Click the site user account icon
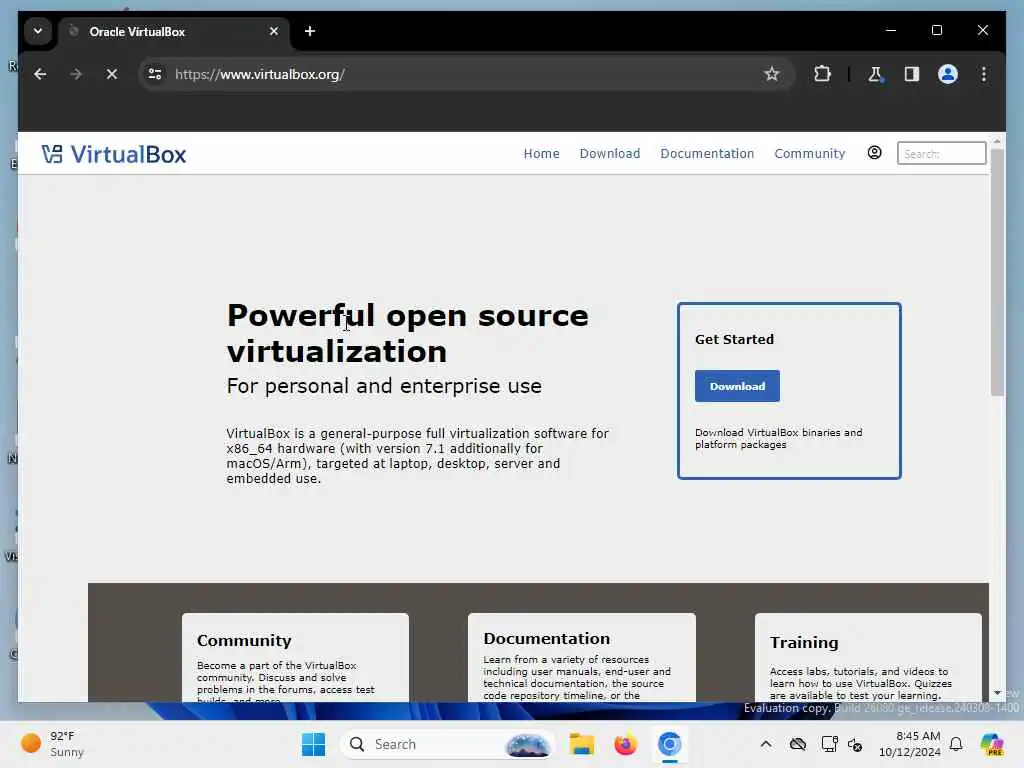This screenshot has height=768, width=1024. click(874, 153)
